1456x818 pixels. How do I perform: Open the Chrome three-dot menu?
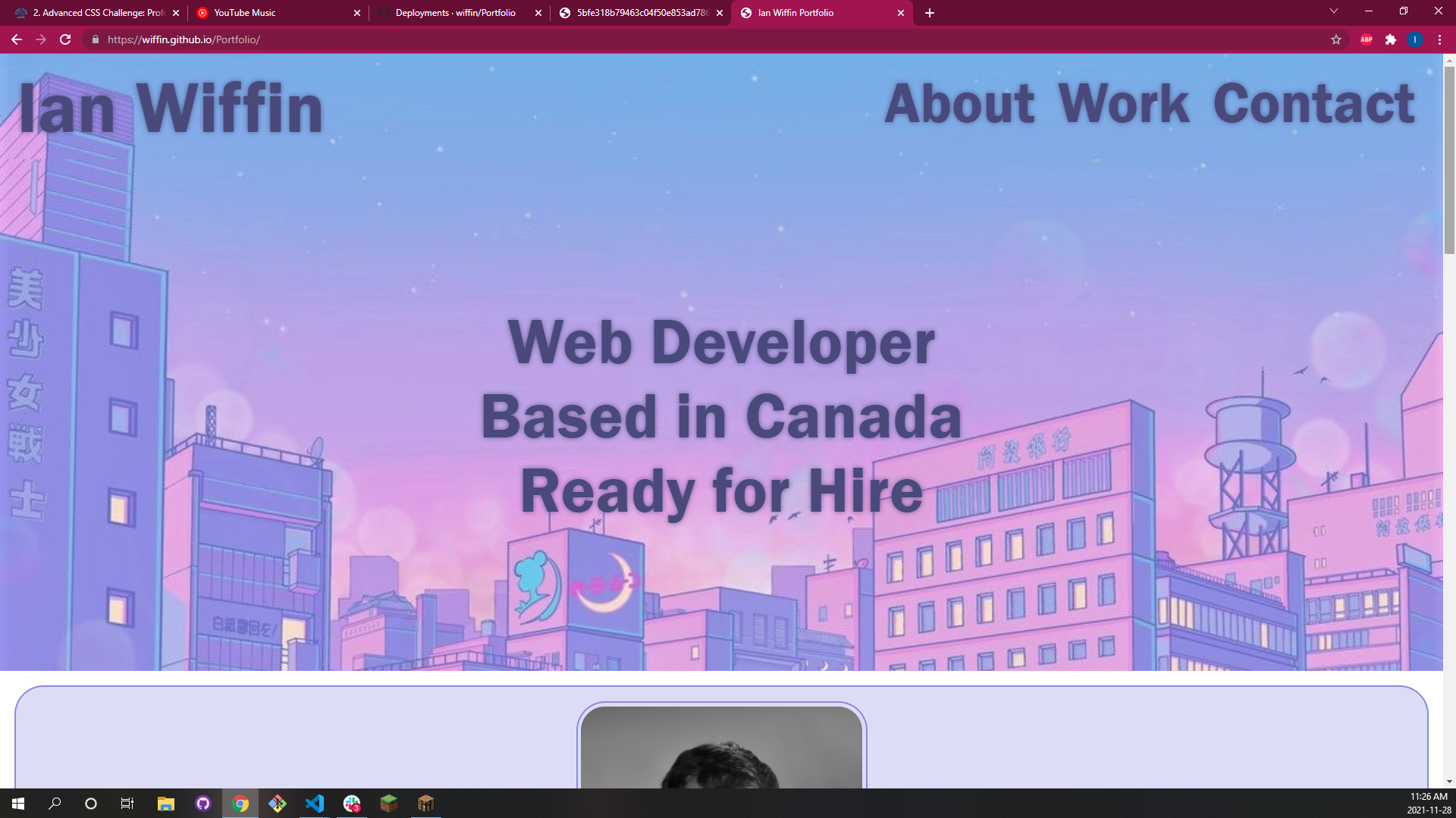tap(1439, 39)
